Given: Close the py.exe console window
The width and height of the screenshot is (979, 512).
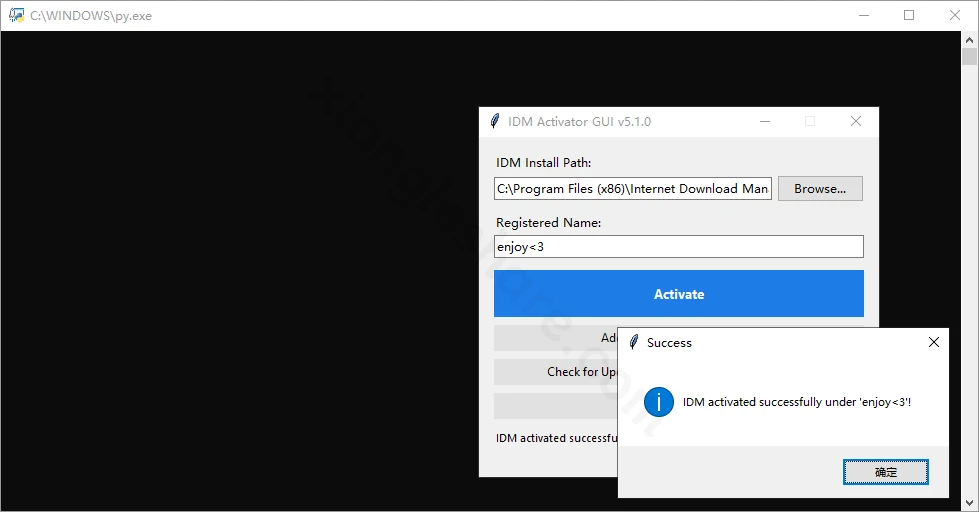Looking at the screenshot, I should [955, 16].
